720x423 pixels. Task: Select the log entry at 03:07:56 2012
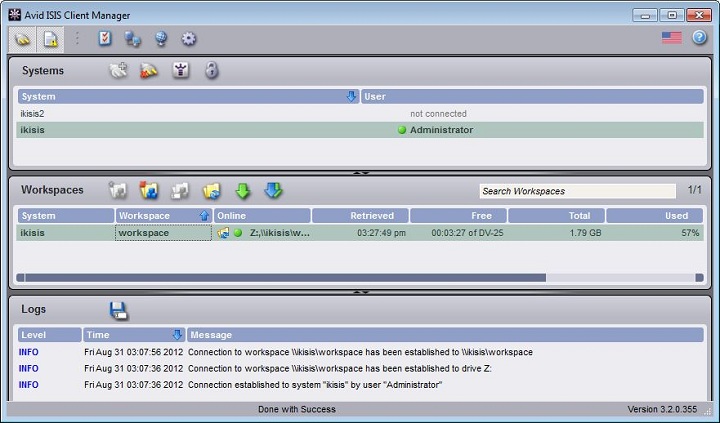360,352
